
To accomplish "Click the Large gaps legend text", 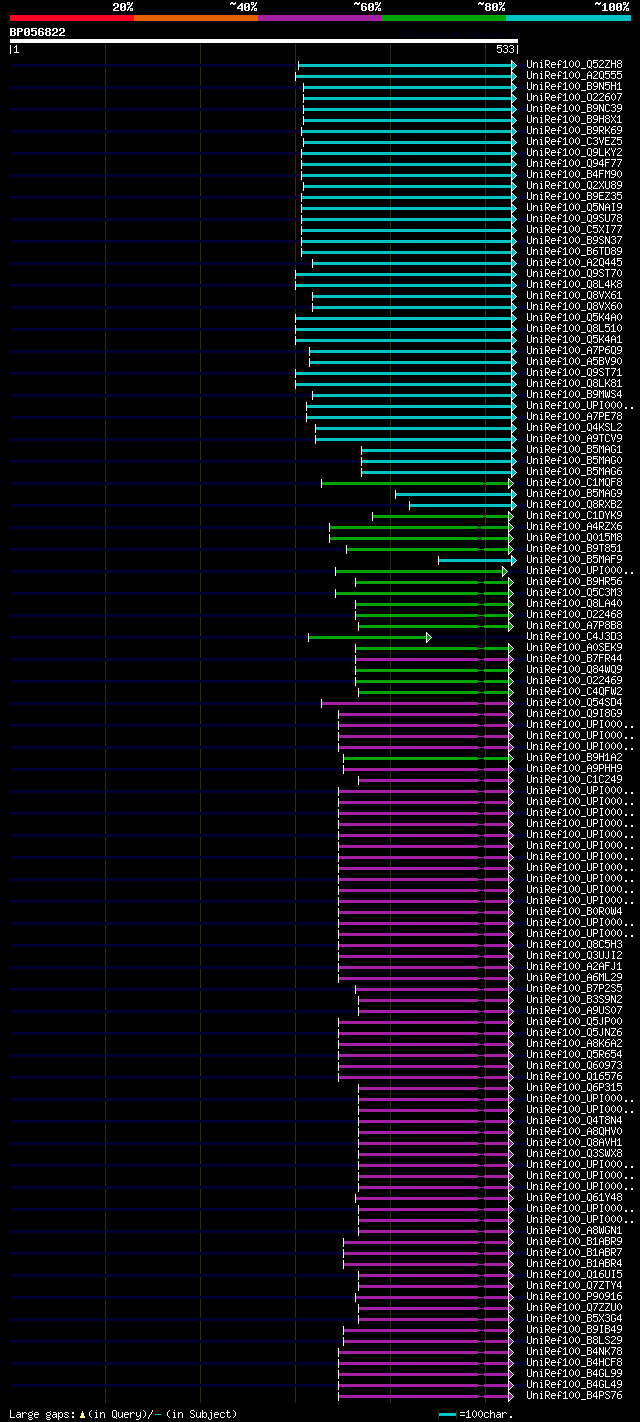I will pos(123,1414).
